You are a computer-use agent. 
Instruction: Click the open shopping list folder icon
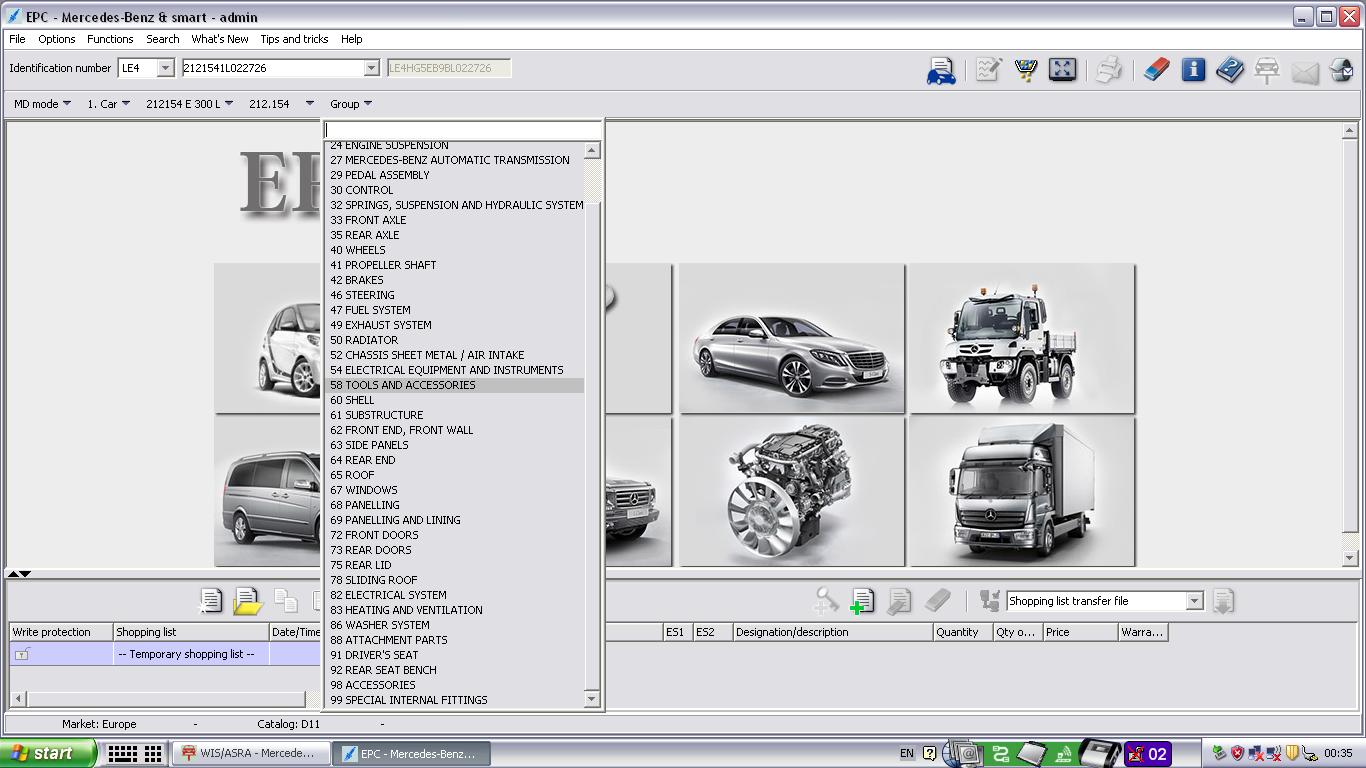click(x=247, y=601)
